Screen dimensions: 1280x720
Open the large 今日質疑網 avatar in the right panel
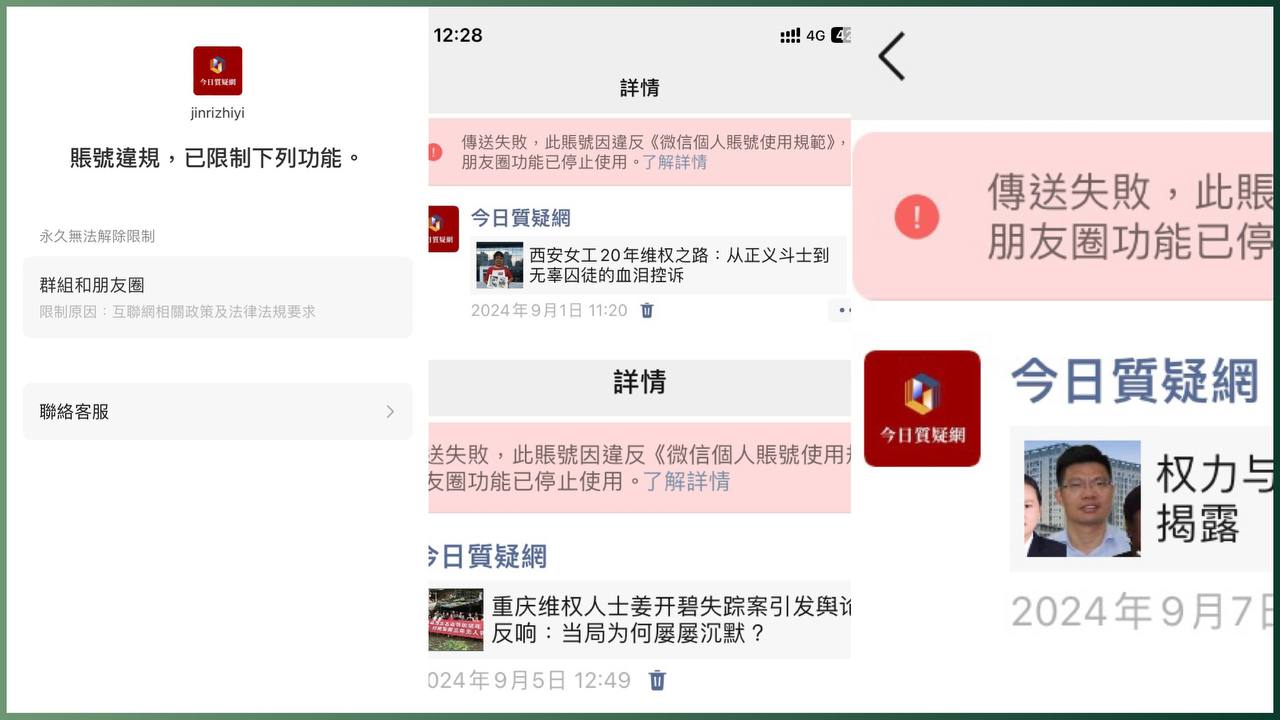pyautogui.click(x=922, y=408)
